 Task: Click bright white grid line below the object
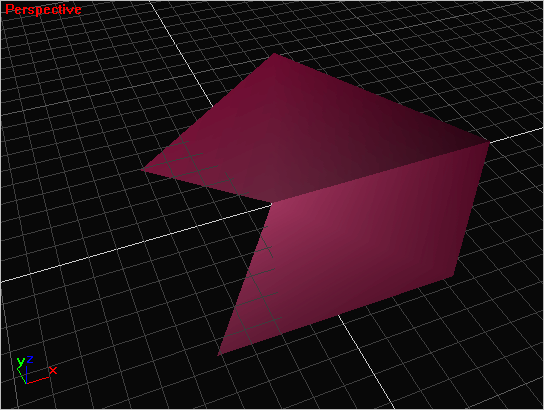tap(366, 362)
